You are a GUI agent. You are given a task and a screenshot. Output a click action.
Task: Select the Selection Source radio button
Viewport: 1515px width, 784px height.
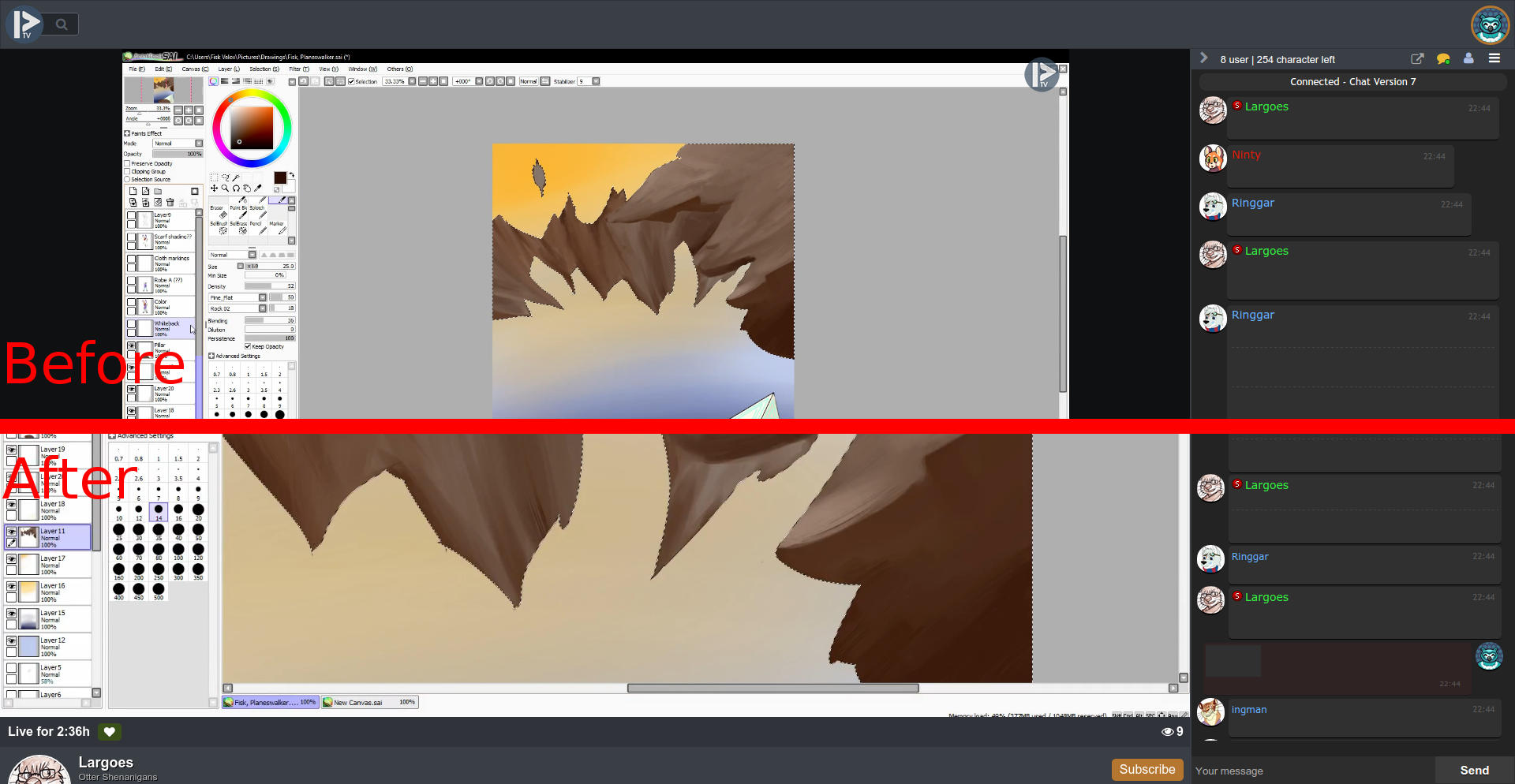[127, 179]
